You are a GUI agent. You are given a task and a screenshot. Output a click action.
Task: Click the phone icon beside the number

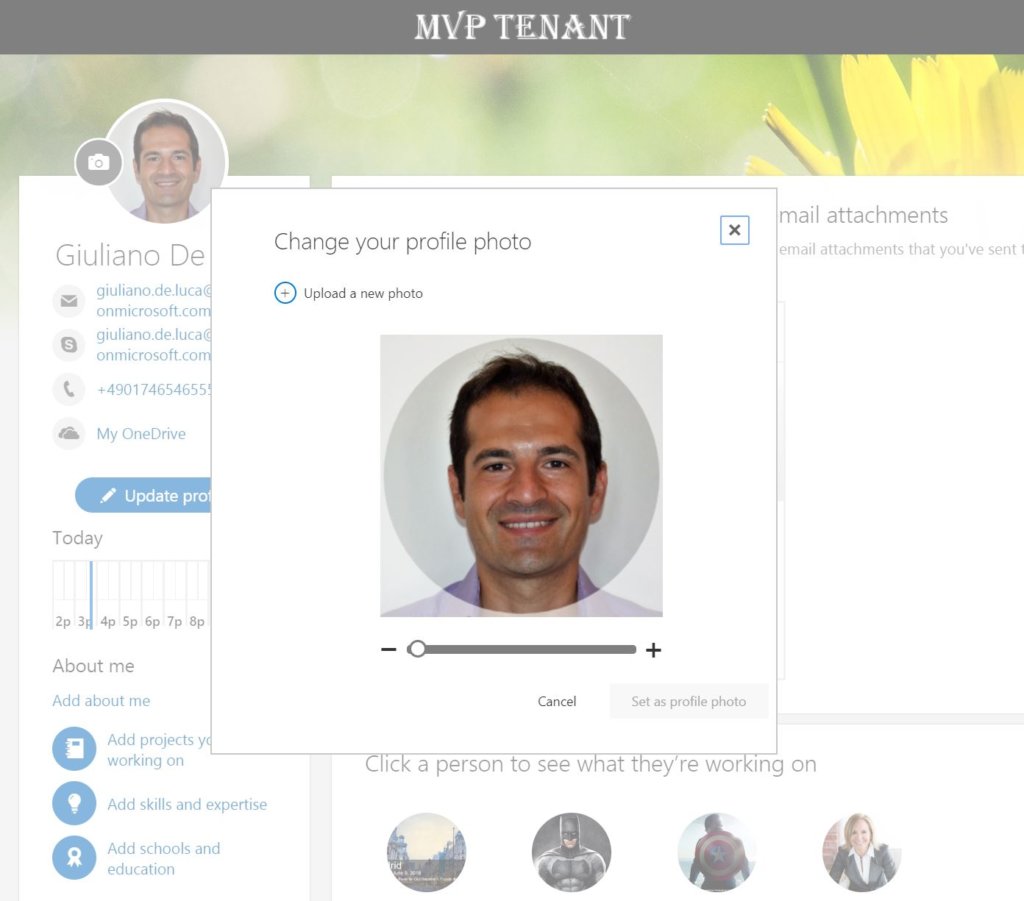coord(68,389)
